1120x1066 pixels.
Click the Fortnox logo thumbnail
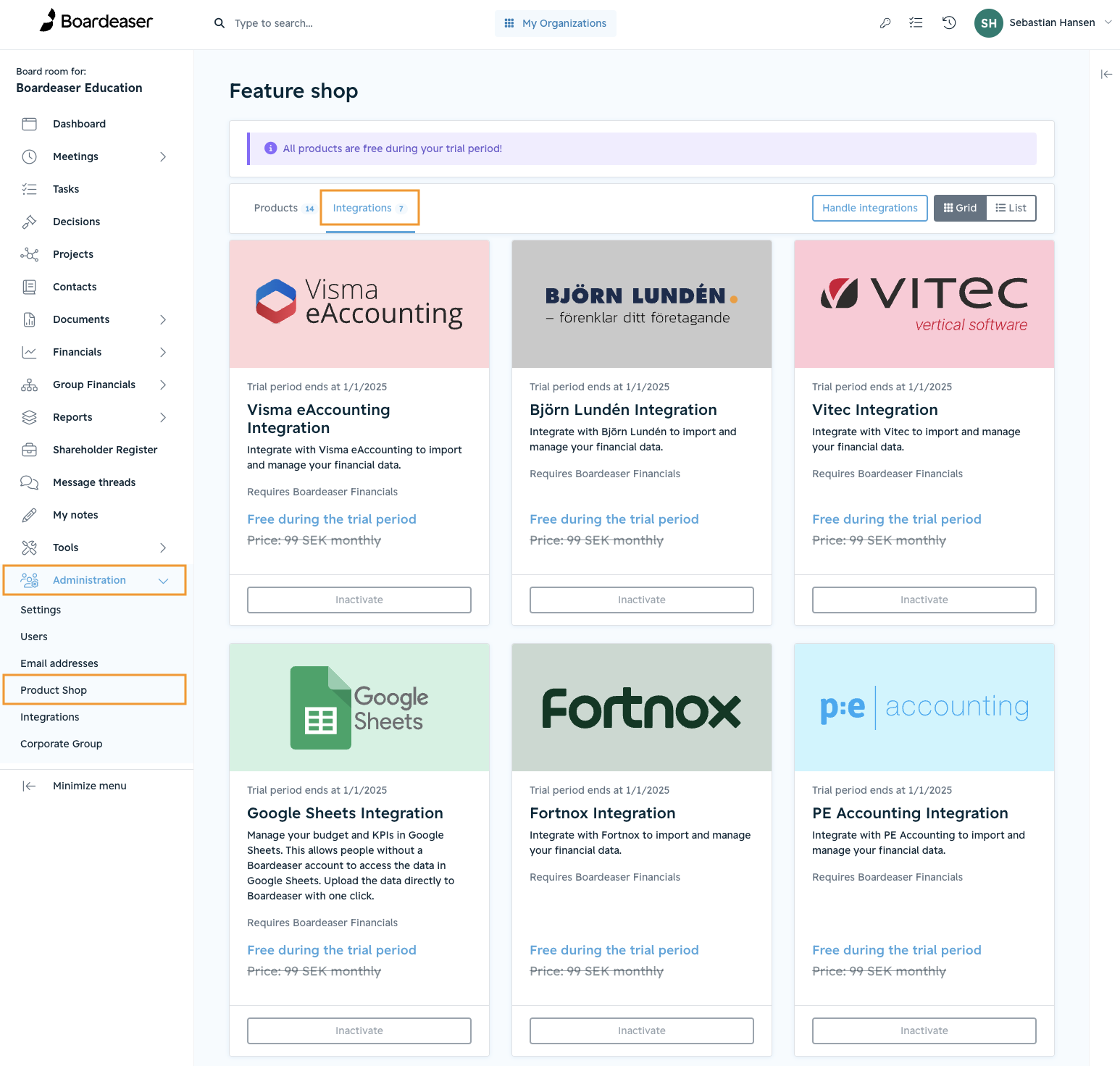(642, 708)
